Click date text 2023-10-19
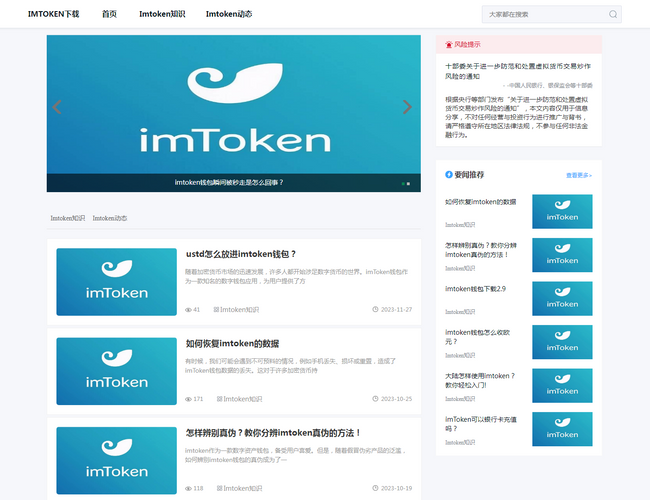Image resolution: width=650 pixels, height=500 pixels. coord(396,488)
